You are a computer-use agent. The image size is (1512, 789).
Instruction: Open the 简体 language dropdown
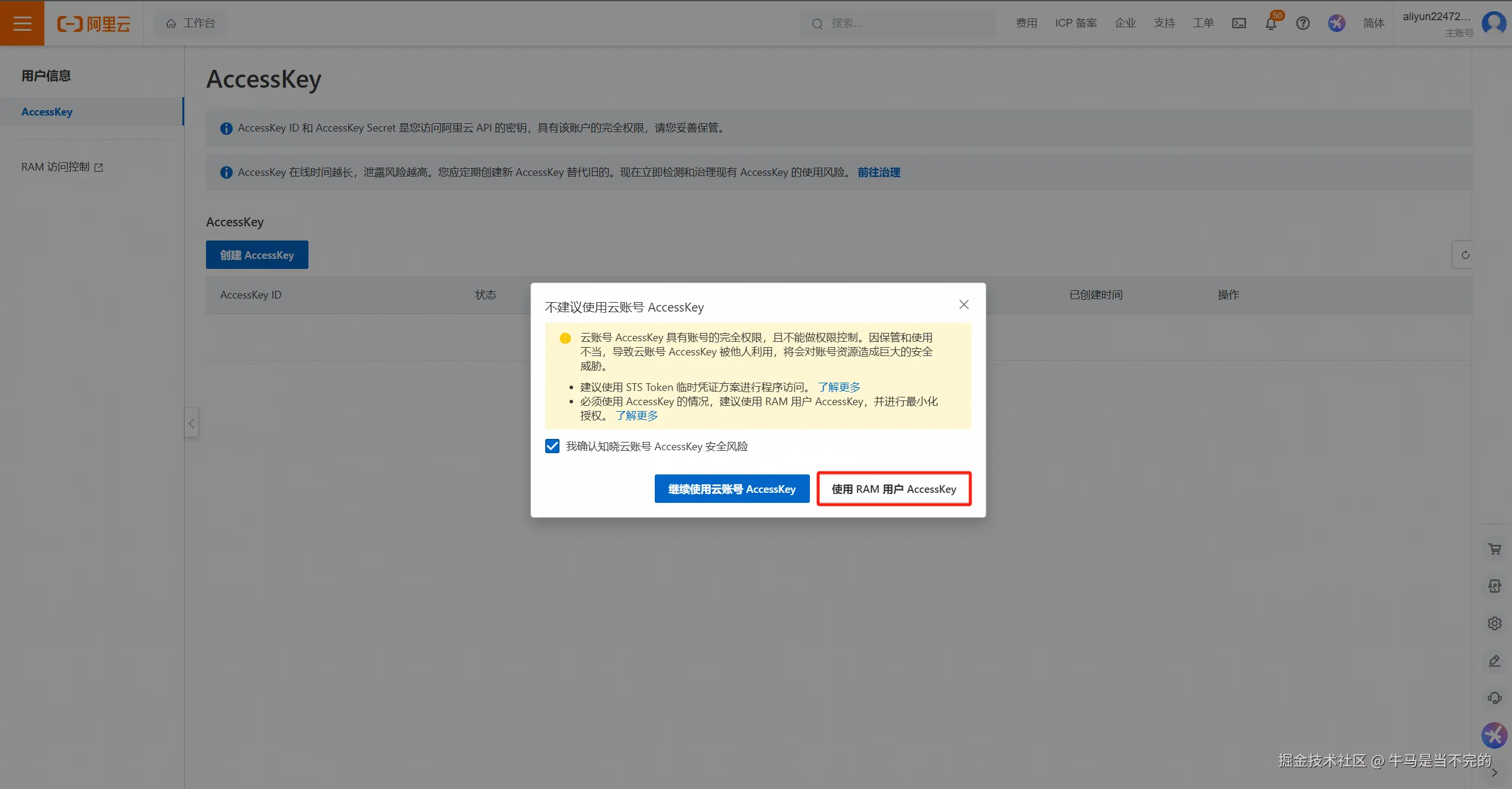(1373, 23)
